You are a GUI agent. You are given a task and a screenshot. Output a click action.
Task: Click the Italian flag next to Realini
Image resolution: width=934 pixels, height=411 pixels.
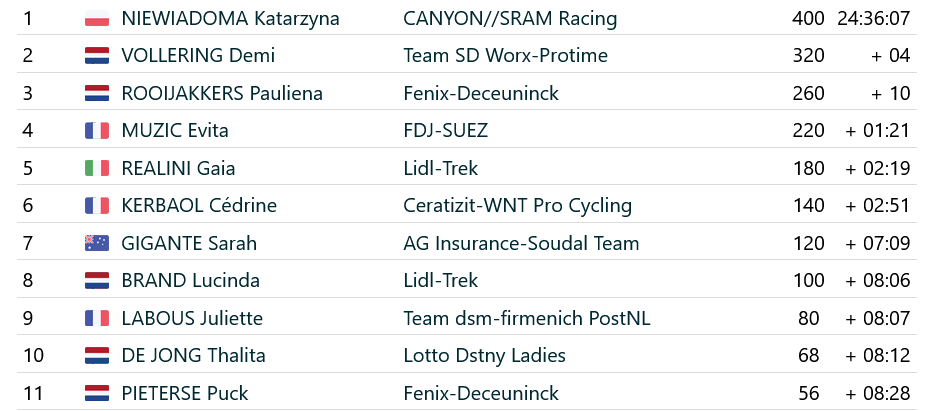coord(97,168)
